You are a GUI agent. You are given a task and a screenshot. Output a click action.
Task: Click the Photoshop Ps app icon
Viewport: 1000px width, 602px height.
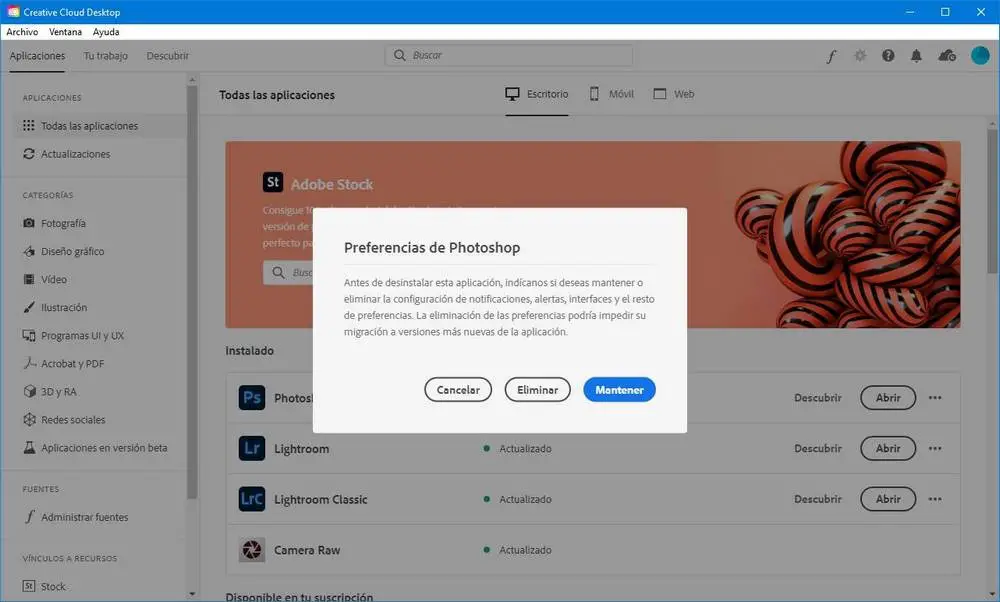click(252, 397)
